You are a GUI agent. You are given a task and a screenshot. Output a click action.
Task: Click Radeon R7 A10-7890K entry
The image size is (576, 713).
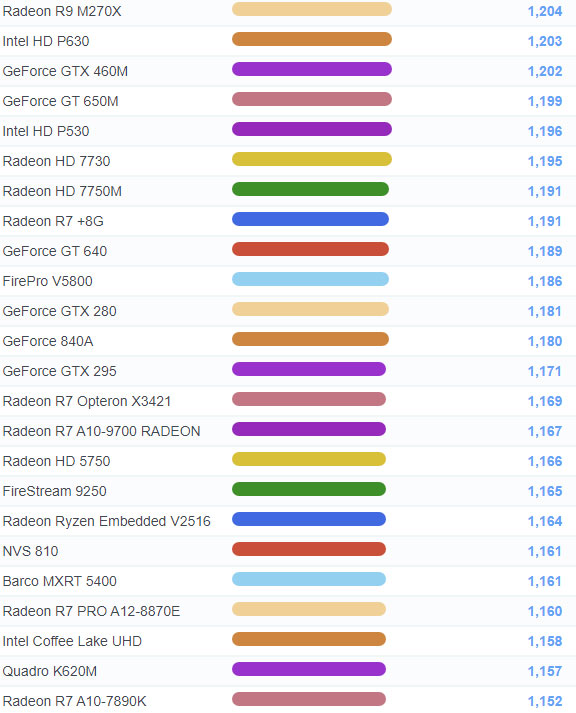75,702
